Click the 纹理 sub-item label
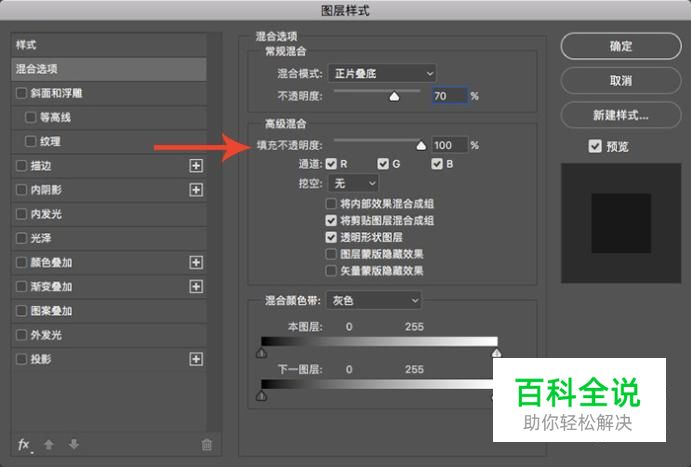The height and width of the screenshot is (467, 691). [x=50, y=141]
